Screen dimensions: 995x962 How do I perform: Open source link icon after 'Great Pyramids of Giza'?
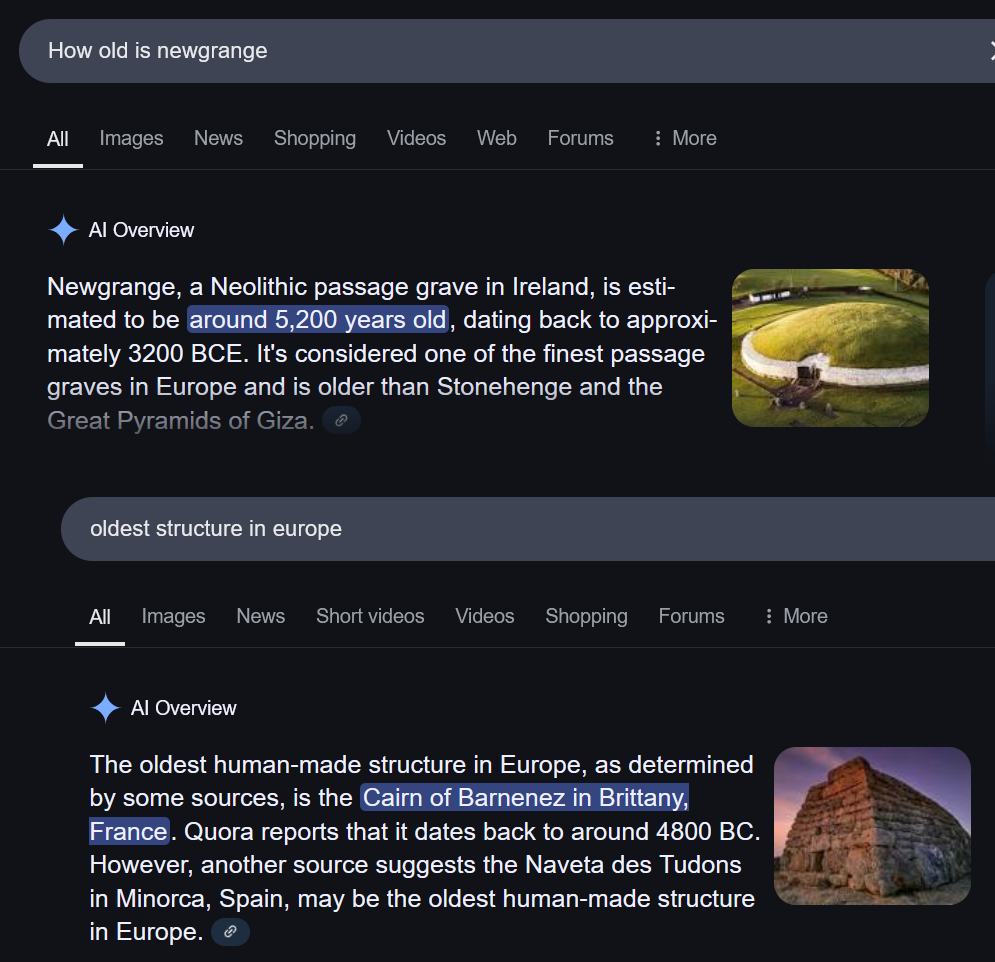pos(341,421)
